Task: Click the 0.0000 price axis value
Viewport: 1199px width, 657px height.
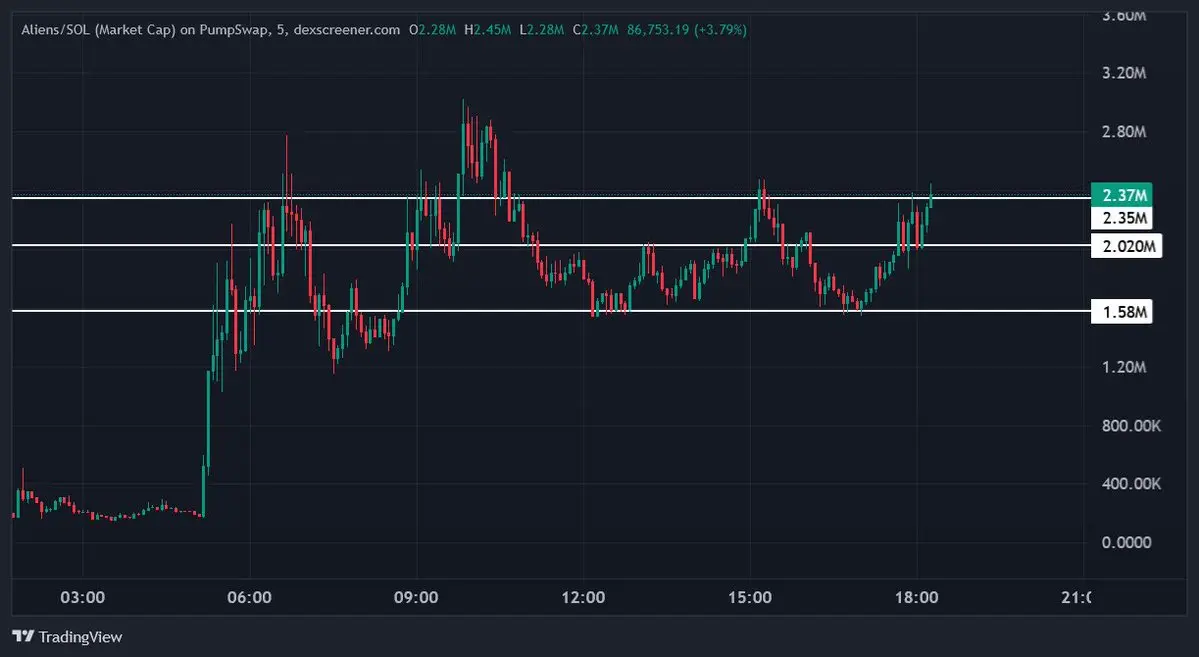Action: coord(1126,543)
